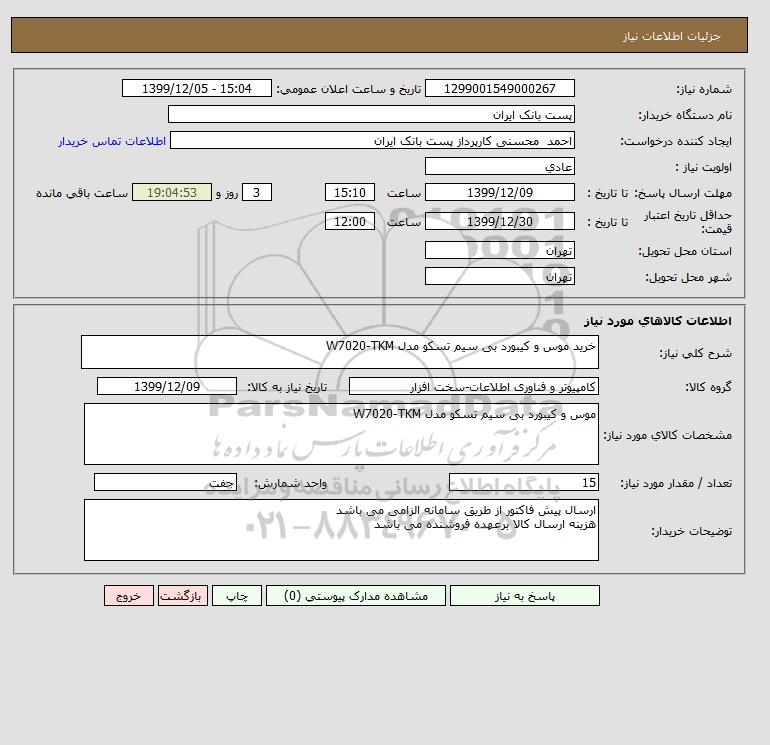
Task: Click the label استان محل تحویل:
Action: [x=685, y=251]
